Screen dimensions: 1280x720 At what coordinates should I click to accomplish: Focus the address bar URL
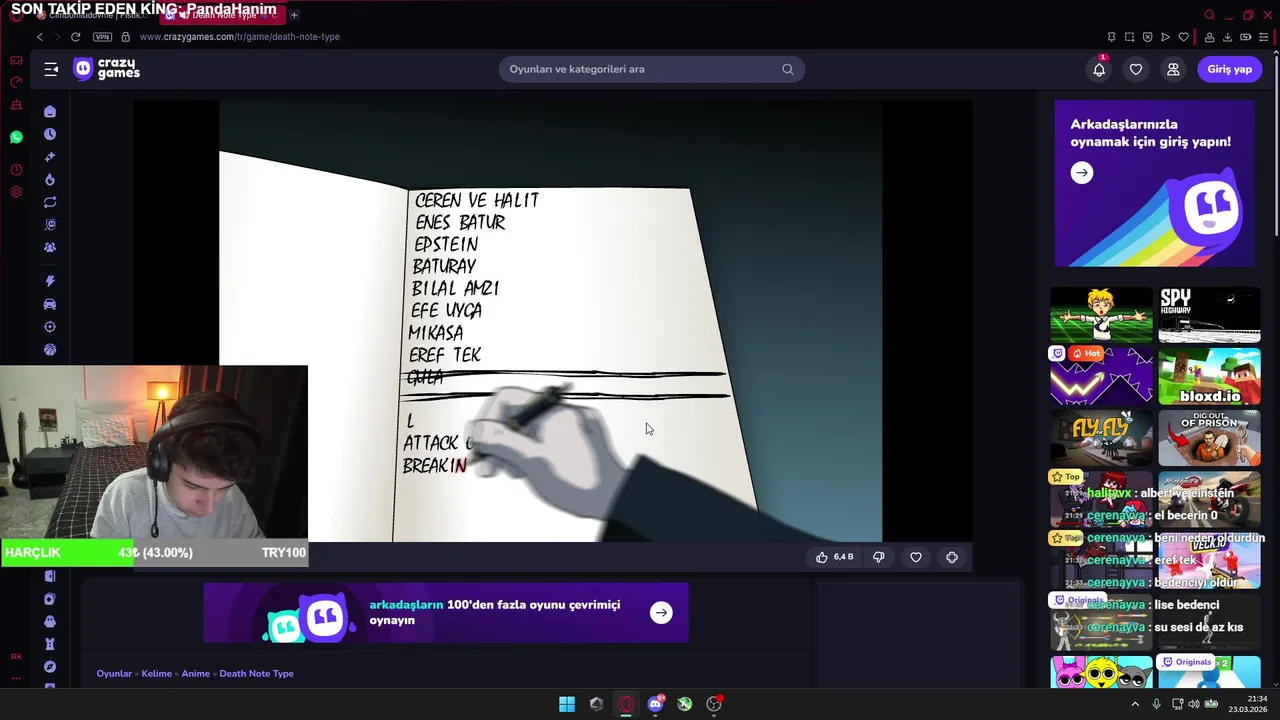pyautogui.click(x=240, y=37)
